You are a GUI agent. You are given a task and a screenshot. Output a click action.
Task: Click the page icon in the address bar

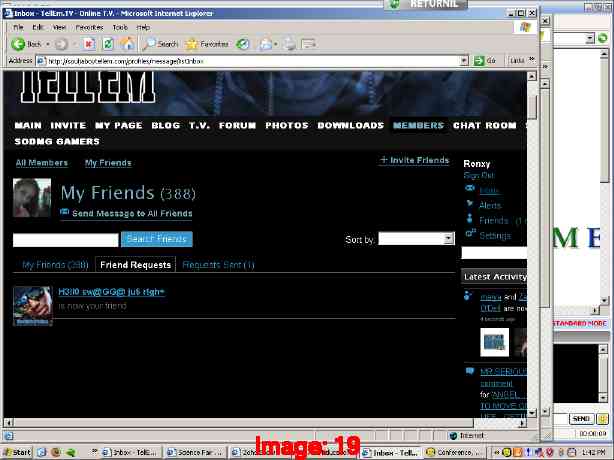point(41,61)
